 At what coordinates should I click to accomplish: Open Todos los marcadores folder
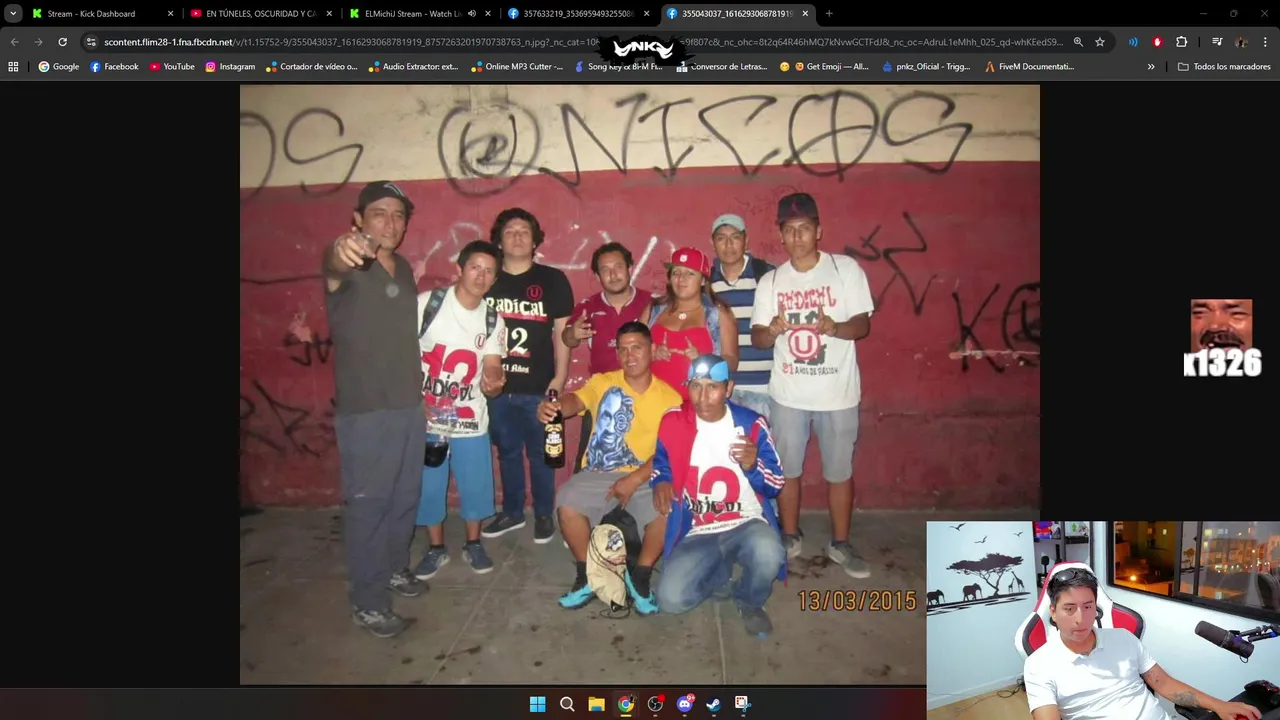pos(1224,67)
